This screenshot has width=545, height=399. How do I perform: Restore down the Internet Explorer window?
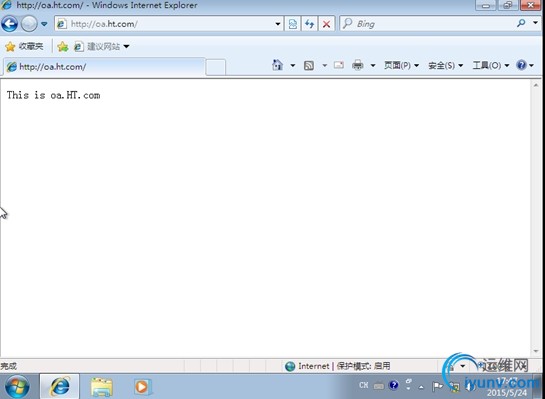point(508,5)
